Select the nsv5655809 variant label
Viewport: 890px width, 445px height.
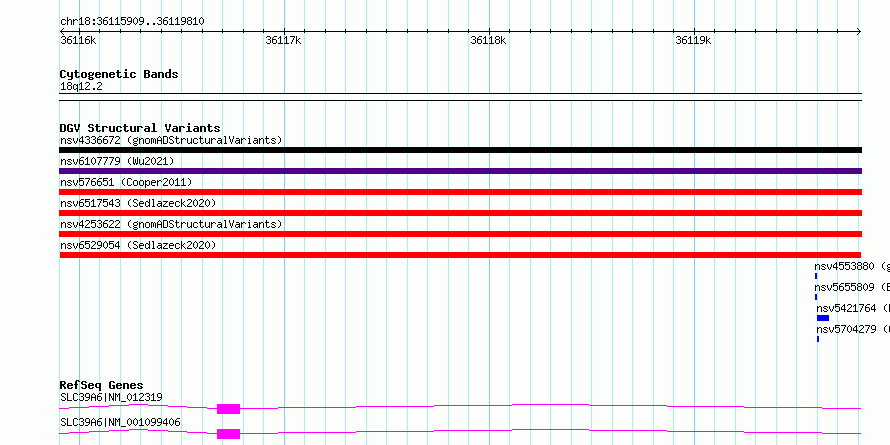852,287
